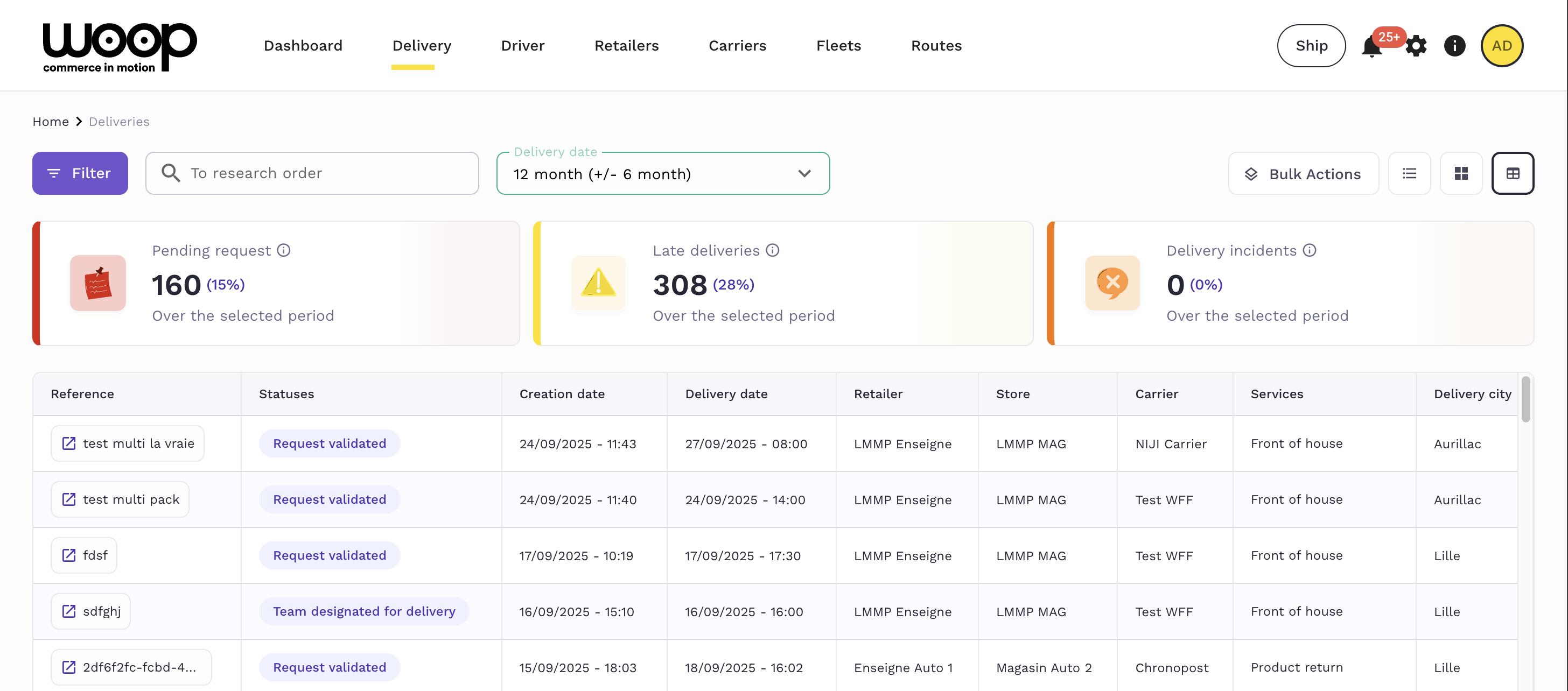Image resolution: width=1568 pixels, height=691 pixels.
Task: Switch to list view layout
Action: coord(1409,174)
